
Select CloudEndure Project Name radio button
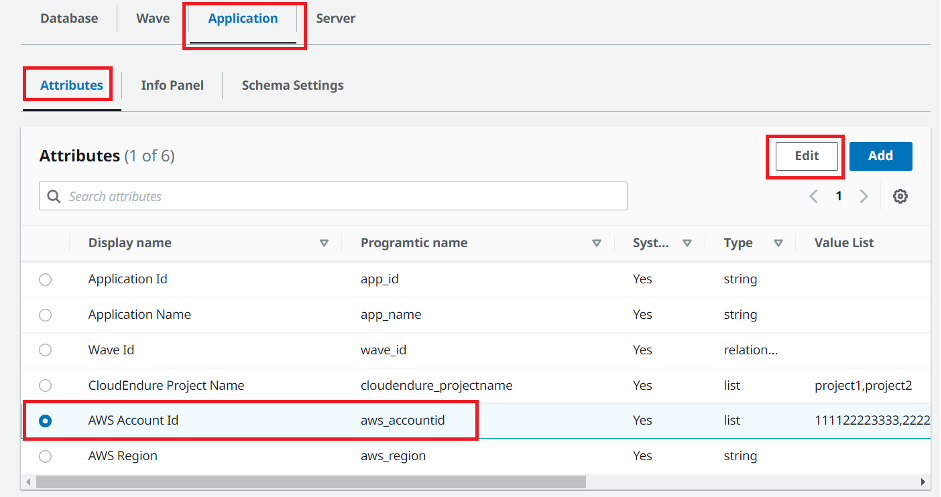click(45, 385)
